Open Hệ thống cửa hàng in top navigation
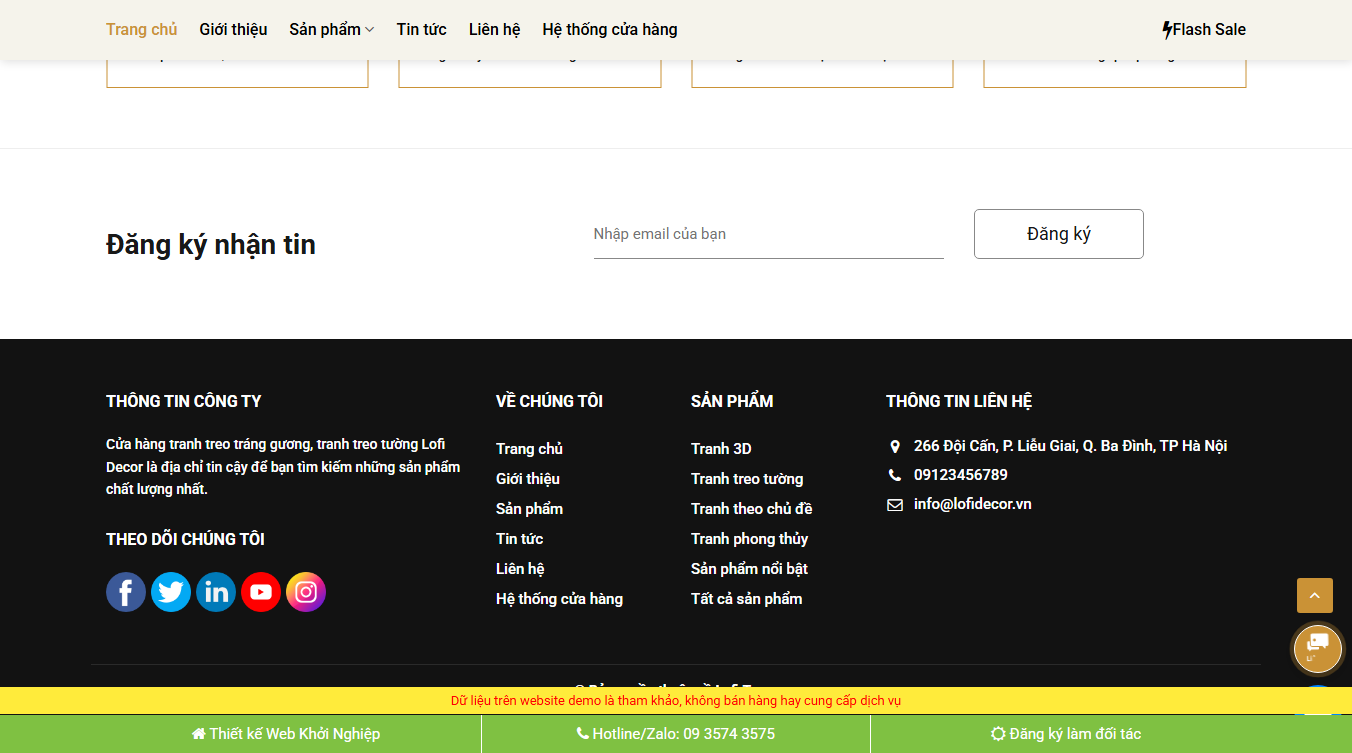Screen dimensions: 1352x753 point(610,30)
